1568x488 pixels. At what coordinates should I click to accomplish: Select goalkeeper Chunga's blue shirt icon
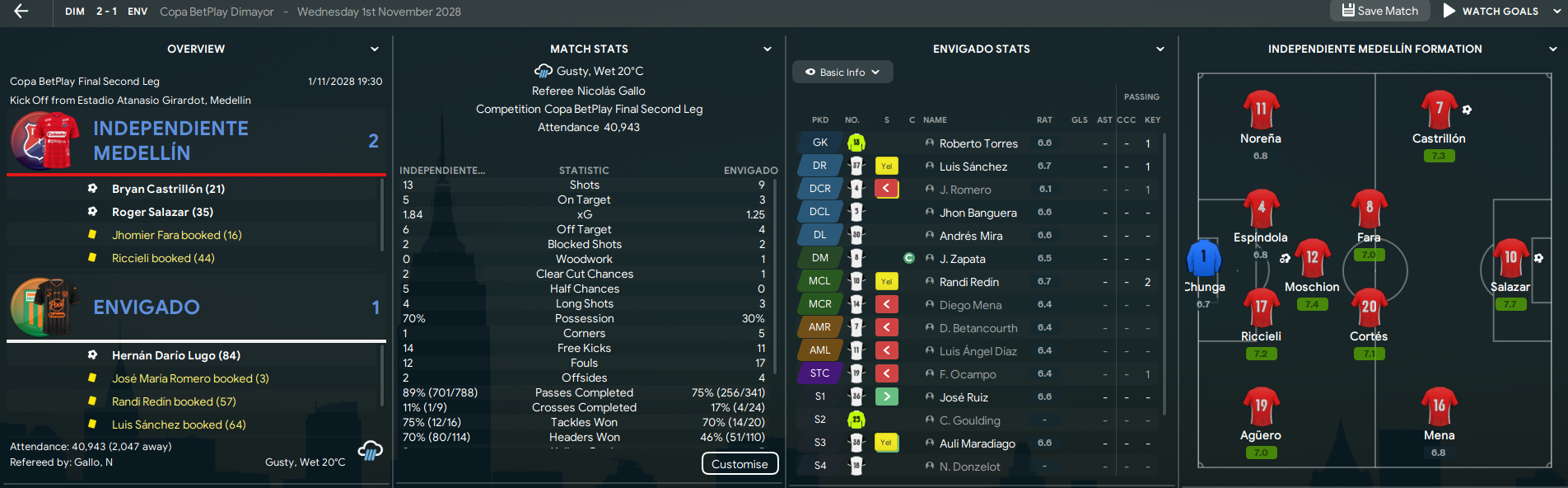[x=1203, y=258]
